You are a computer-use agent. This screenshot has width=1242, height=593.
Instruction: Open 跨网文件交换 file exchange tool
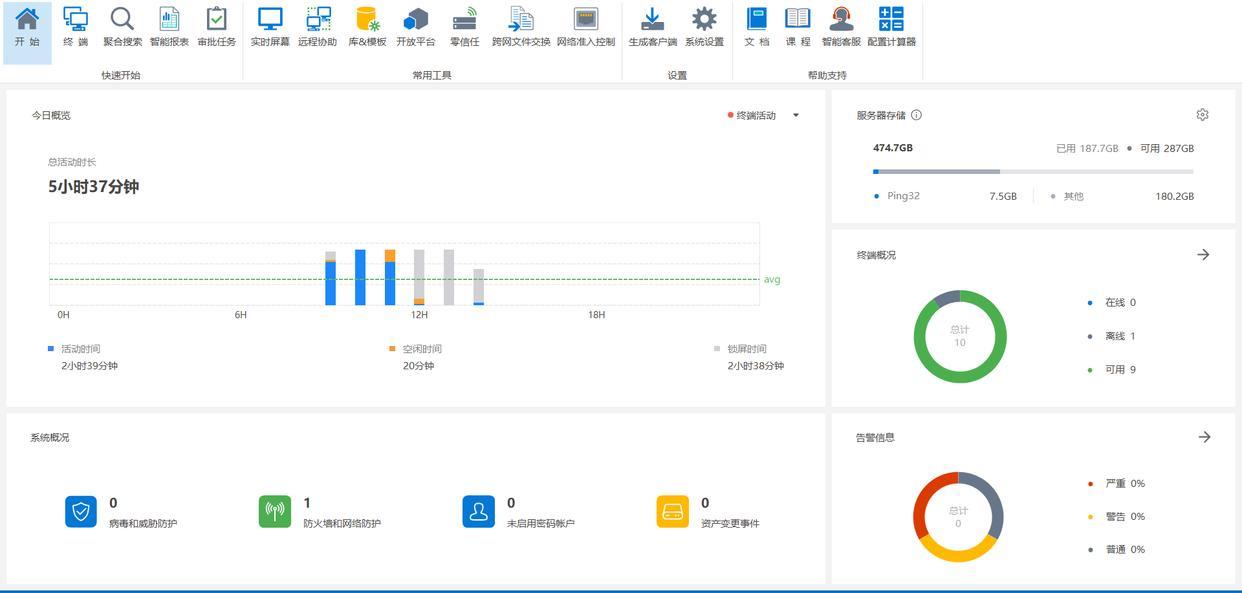coord(520,27)
